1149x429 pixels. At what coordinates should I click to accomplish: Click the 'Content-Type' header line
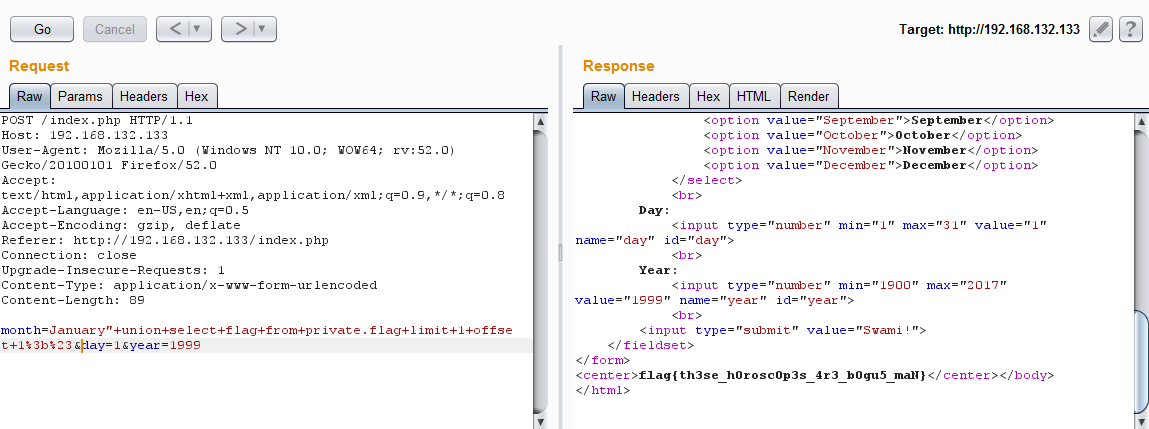pos(189,285)
